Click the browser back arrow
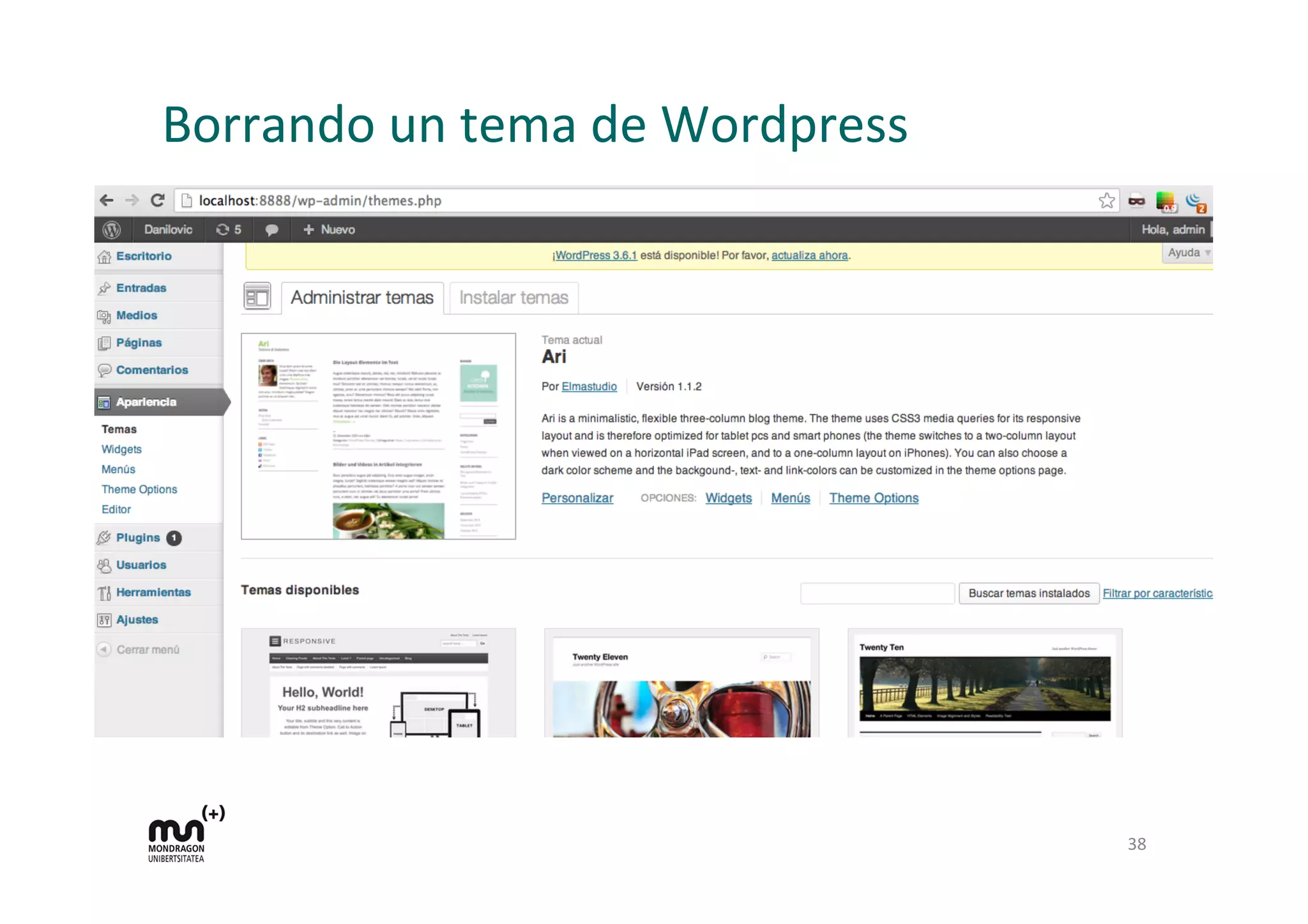 click(x=107, y=201)
